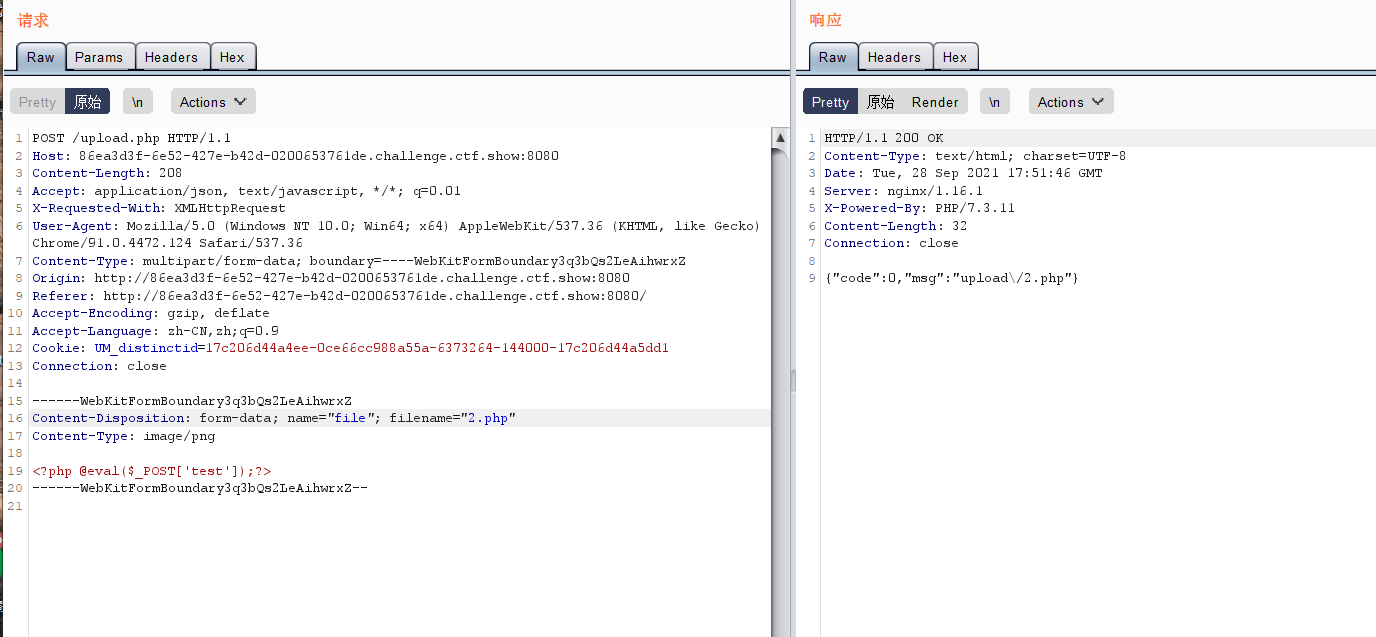Click the Origin header line
Viewport: 1376px width, 637px height.
coord(331,278)
